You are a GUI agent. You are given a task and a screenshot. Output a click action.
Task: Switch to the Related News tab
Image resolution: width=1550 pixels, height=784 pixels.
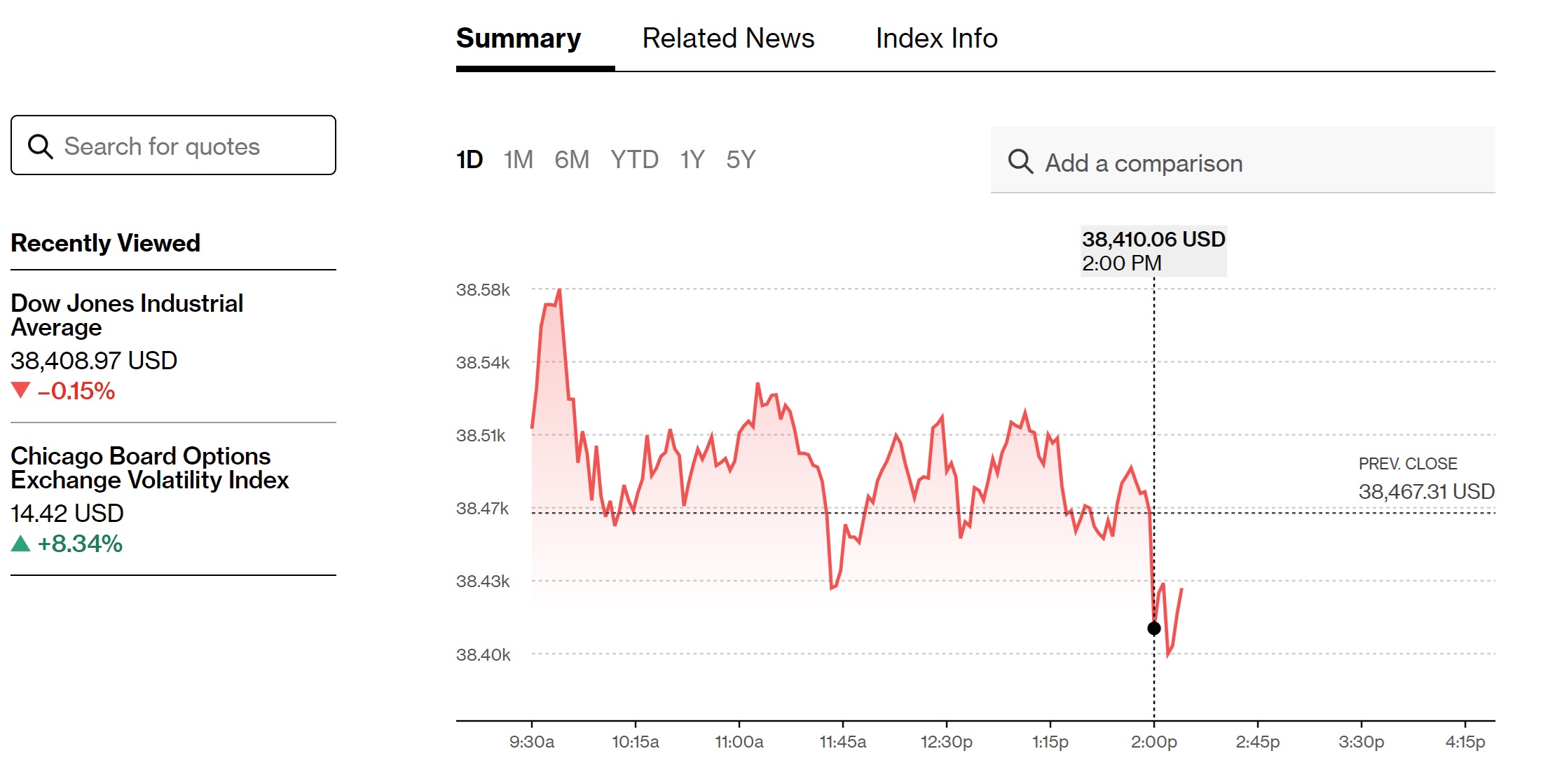728,39
